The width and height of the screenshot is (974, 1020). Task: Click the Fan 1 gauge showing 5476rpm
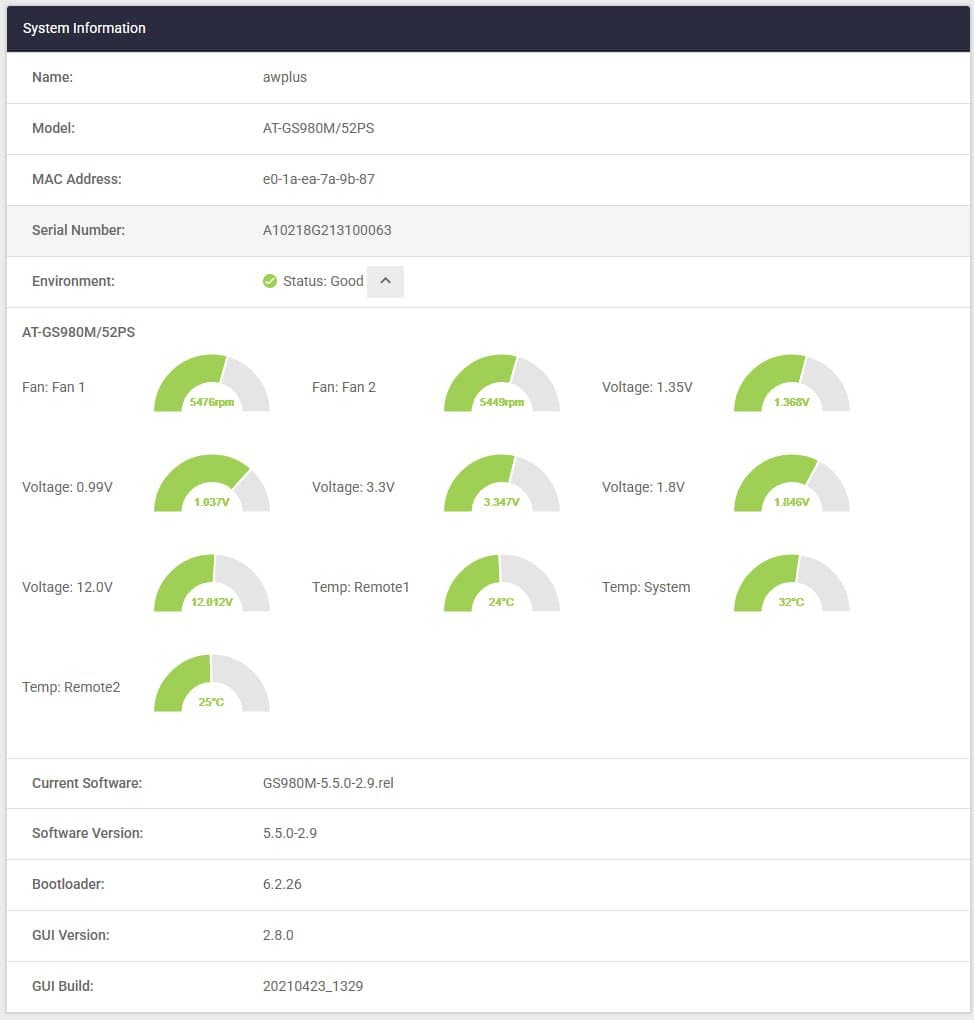(211, 383)
